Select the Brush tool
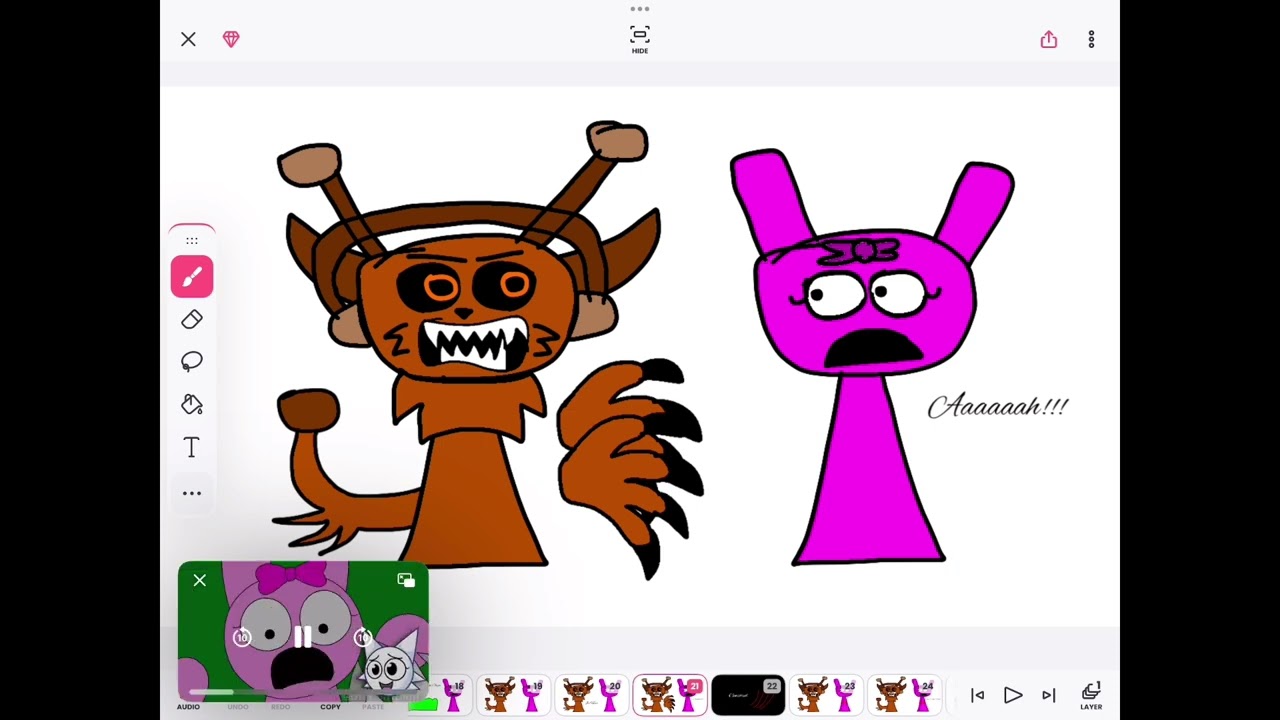The width and height of the screenshot is (1280, 720). pos(192,277)
